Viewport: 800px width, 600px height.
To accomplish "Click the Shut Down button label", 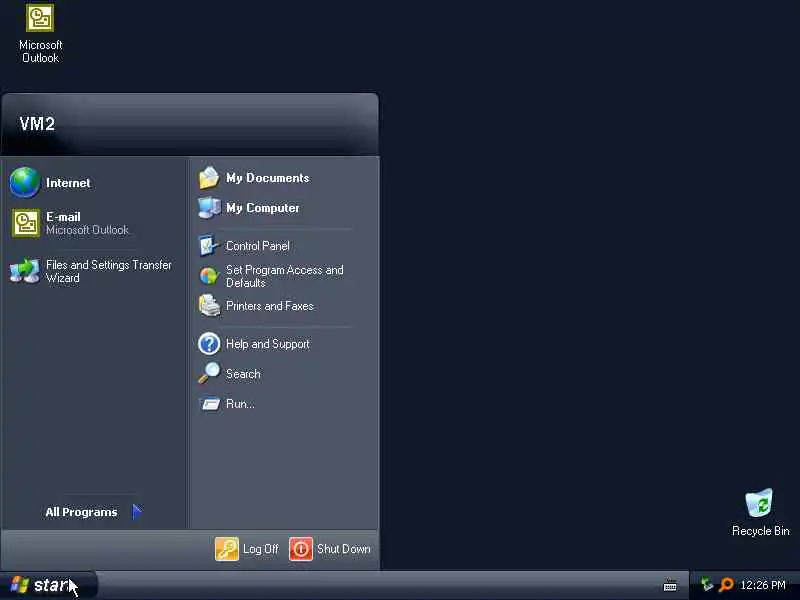I will coord(343,549).
